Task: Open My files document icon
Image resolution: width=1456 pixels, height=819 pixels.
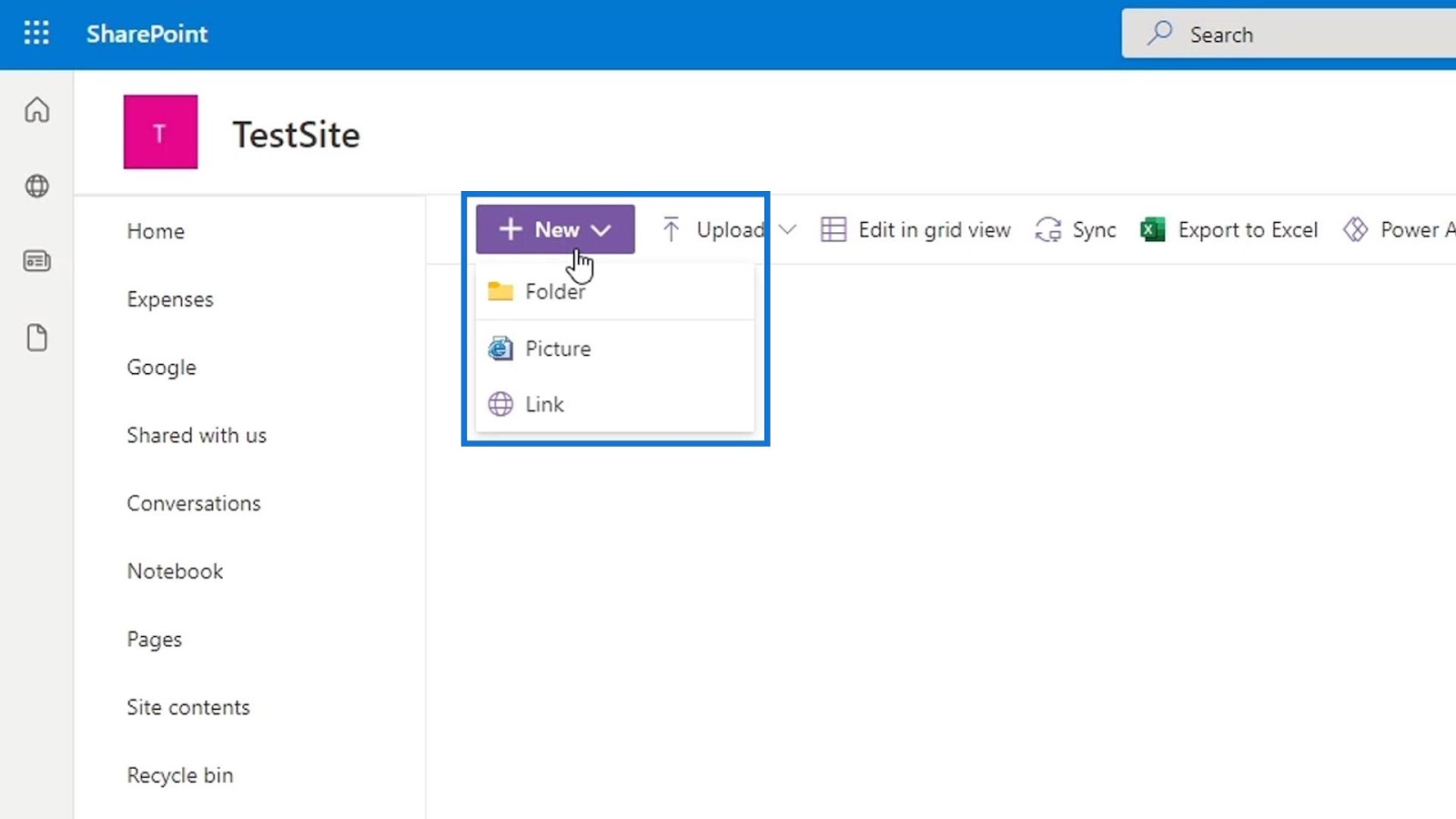Action: click(x=37, y=338)
